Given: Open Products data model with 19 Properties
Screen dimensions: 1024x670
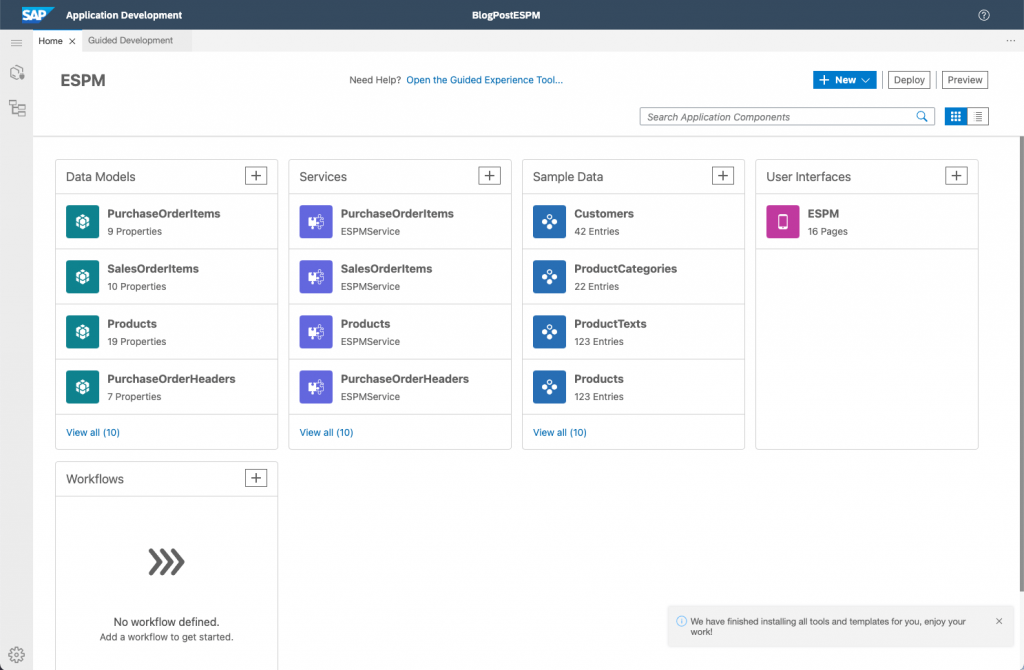Looking at the screenshot, I should click(132, 324).
